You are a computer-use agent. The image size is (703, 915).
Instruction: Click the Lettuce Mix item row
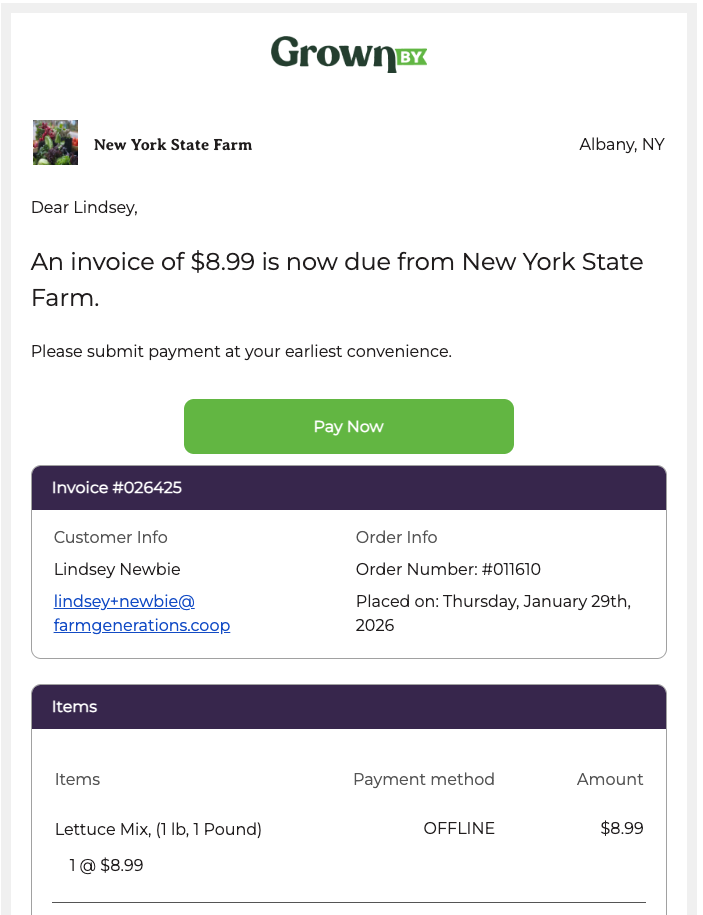(158, 829)
